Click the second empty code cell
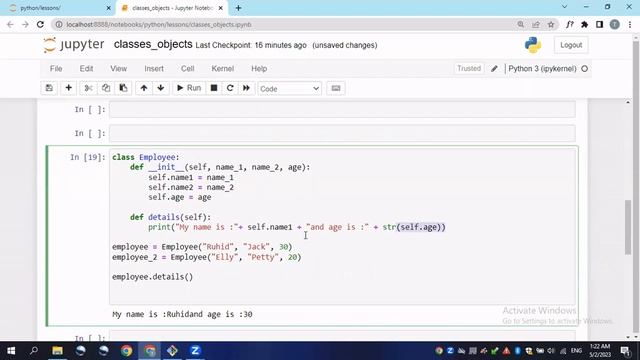 342,133
